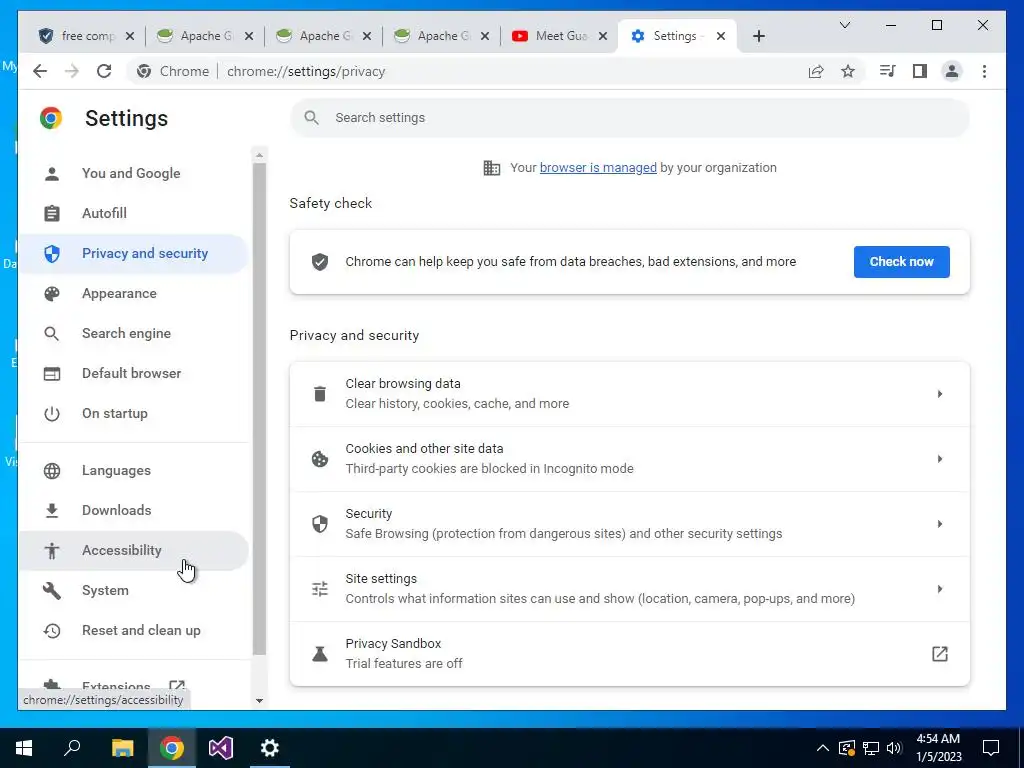Close the Settings tab
Viewport: 1024px width, 768px height.
(x=721, y=36)
